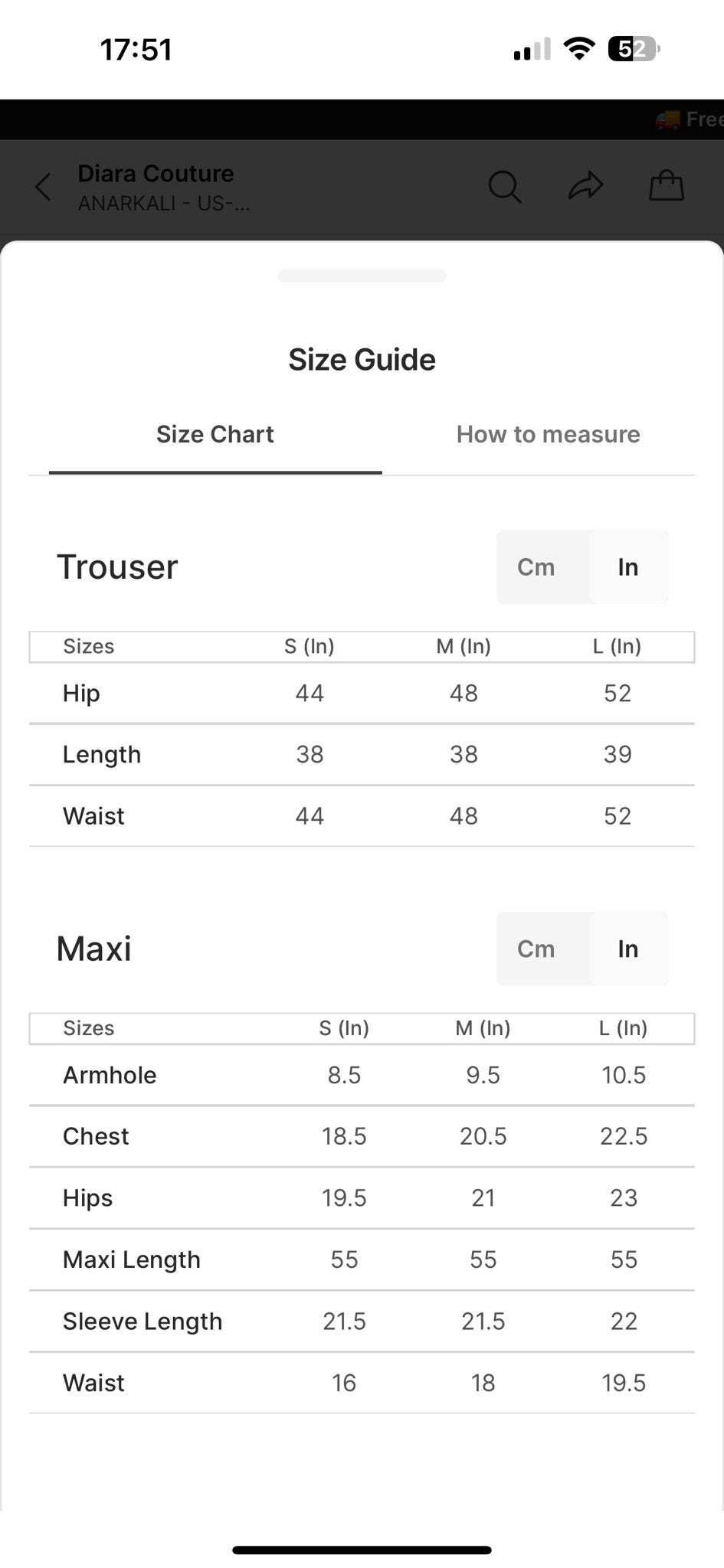724x1568 pixels.
Task: Tap the cellular signal bars icon
Action: point(532,50)
